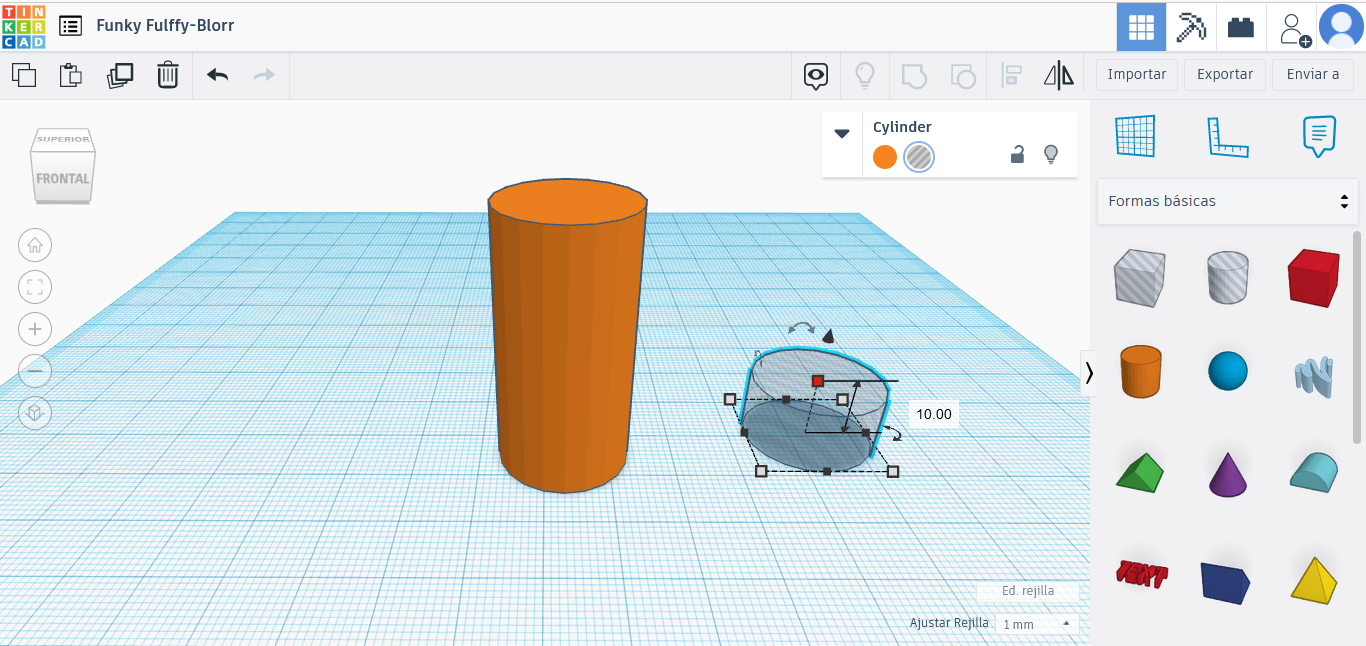Click the design name Funky Fulffy-Blorr
This screenshot has height=646, width=1366.
[165, 25]
